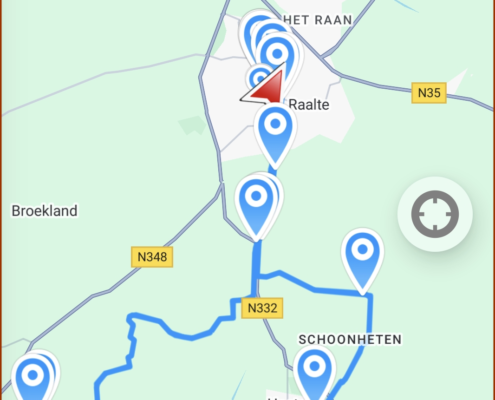This screenshot has width=495, height=400.
Task: Click the small pin left of red arrow
Action: (258, 78)
